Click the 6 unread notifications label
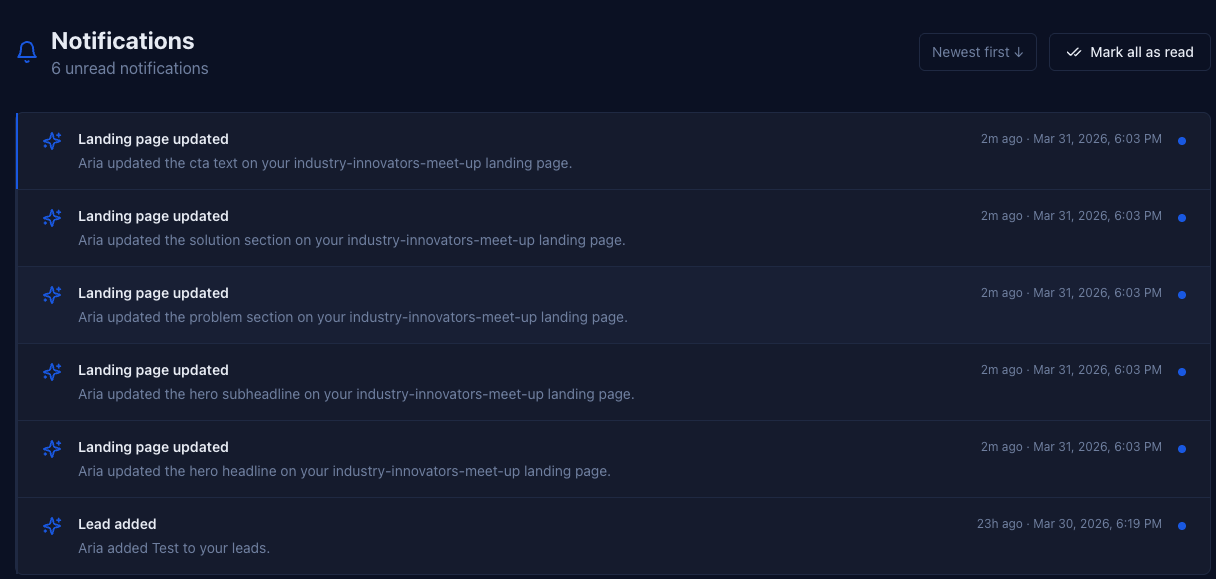Viewport: 1216px width, 579px height. [129, 68]
